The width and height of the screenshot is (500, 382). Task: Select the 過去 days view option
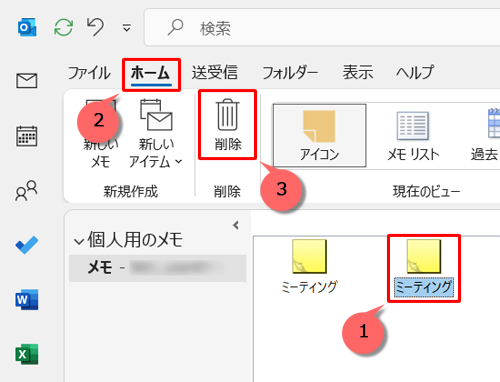(x=485, y=135)
